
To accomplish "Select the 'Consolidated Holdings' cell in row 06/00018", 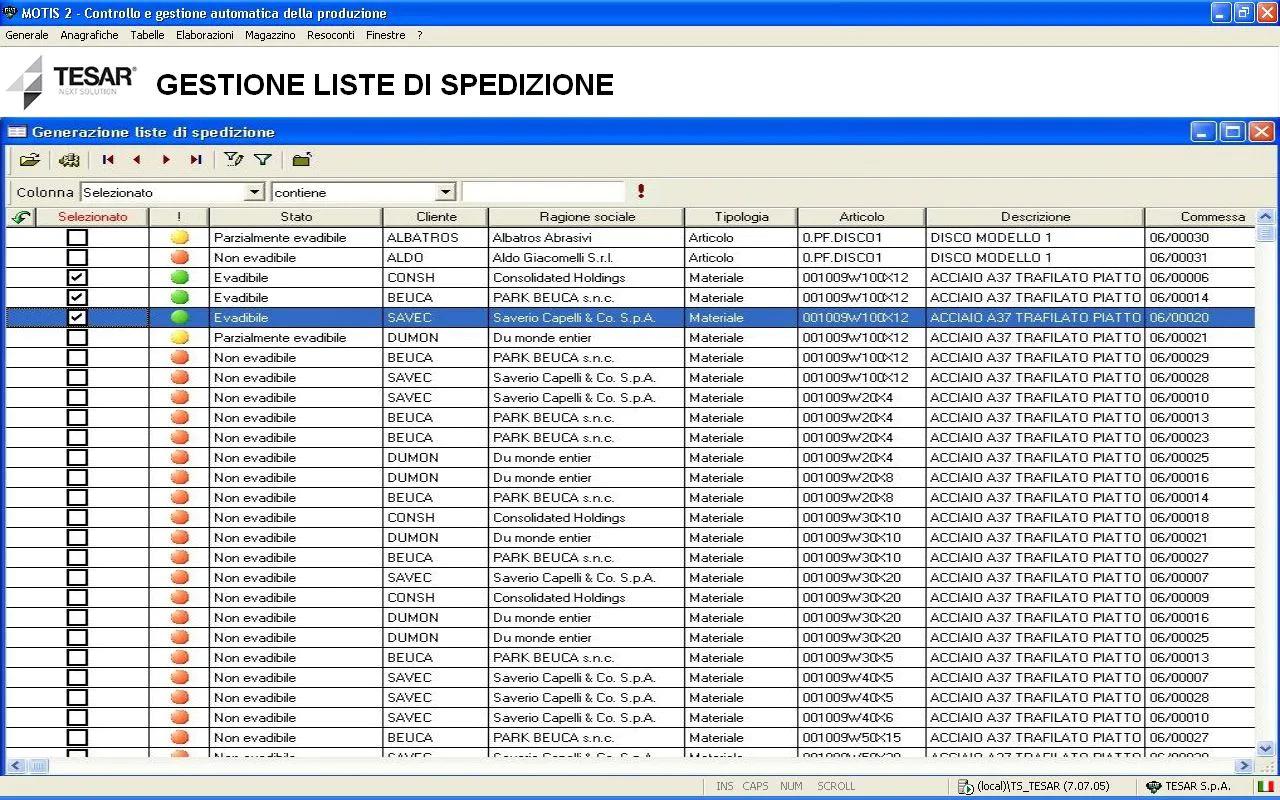I will tap(587, 517).
